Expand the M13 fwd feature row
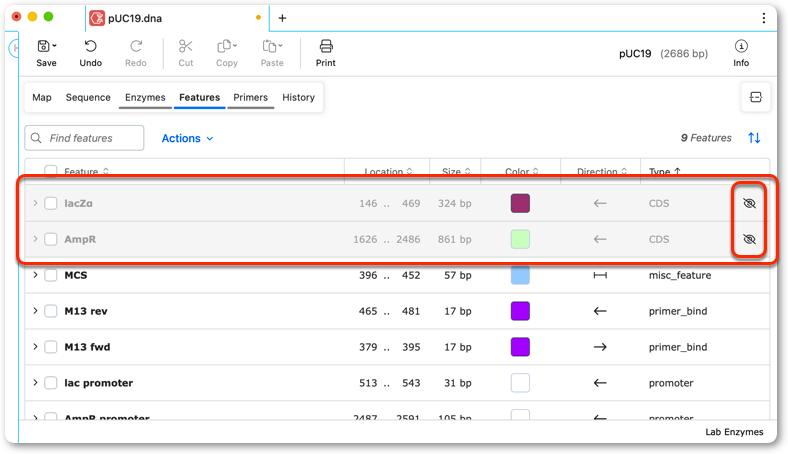This screenshot has height=454, width=788. 35,347
